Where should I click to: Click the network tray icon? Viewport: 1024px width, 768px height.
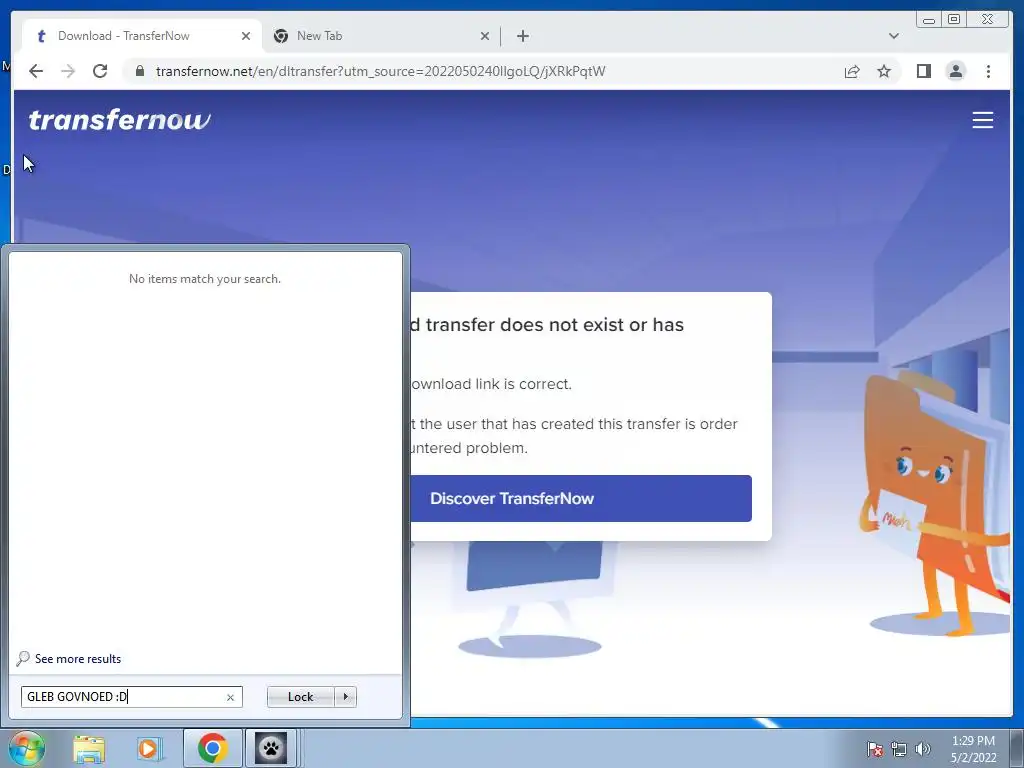pyautogui.click(x=899, y=749)
